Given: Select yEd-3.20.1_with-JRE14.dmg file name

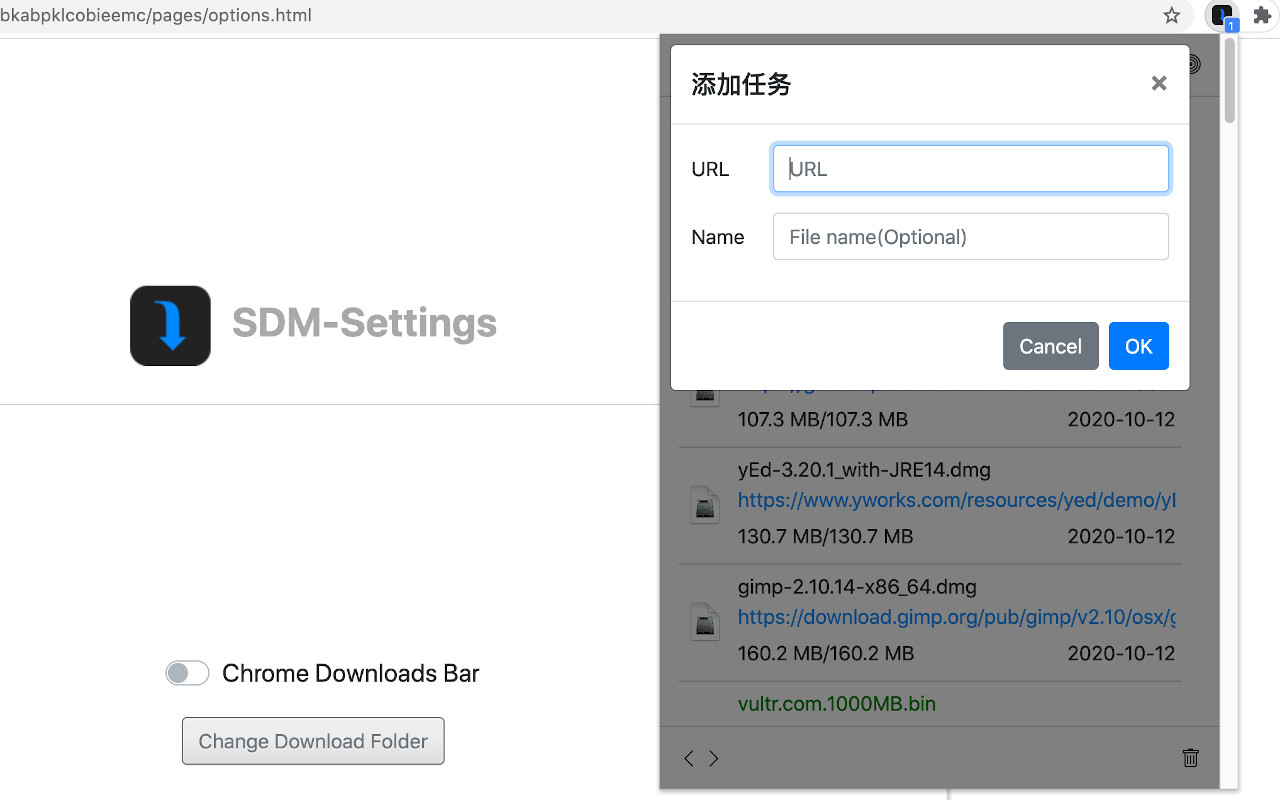Looking at the screenshot, I should (864, 470).
